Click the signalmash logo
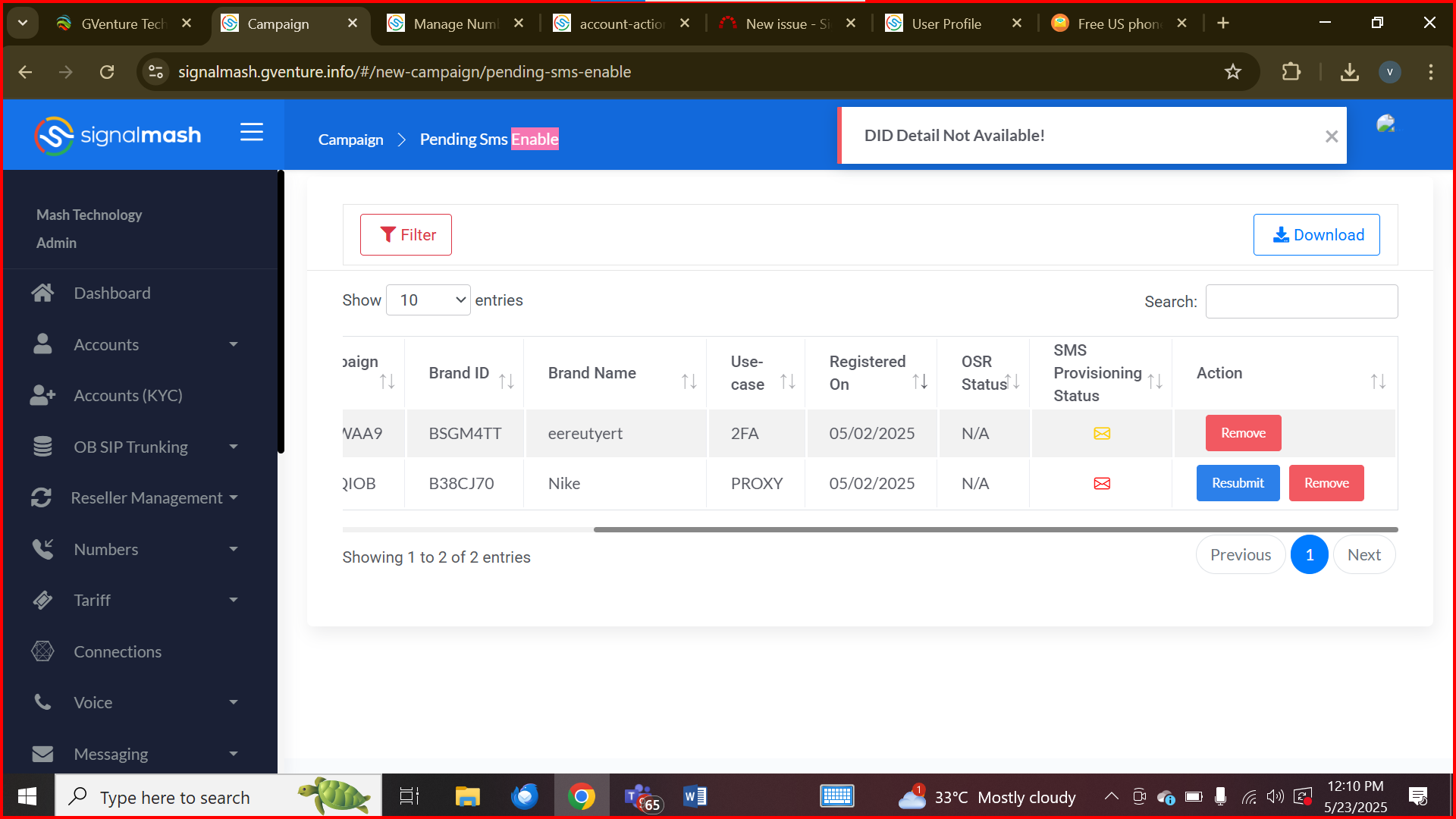 pyautogui.click(x=118, y=136)
